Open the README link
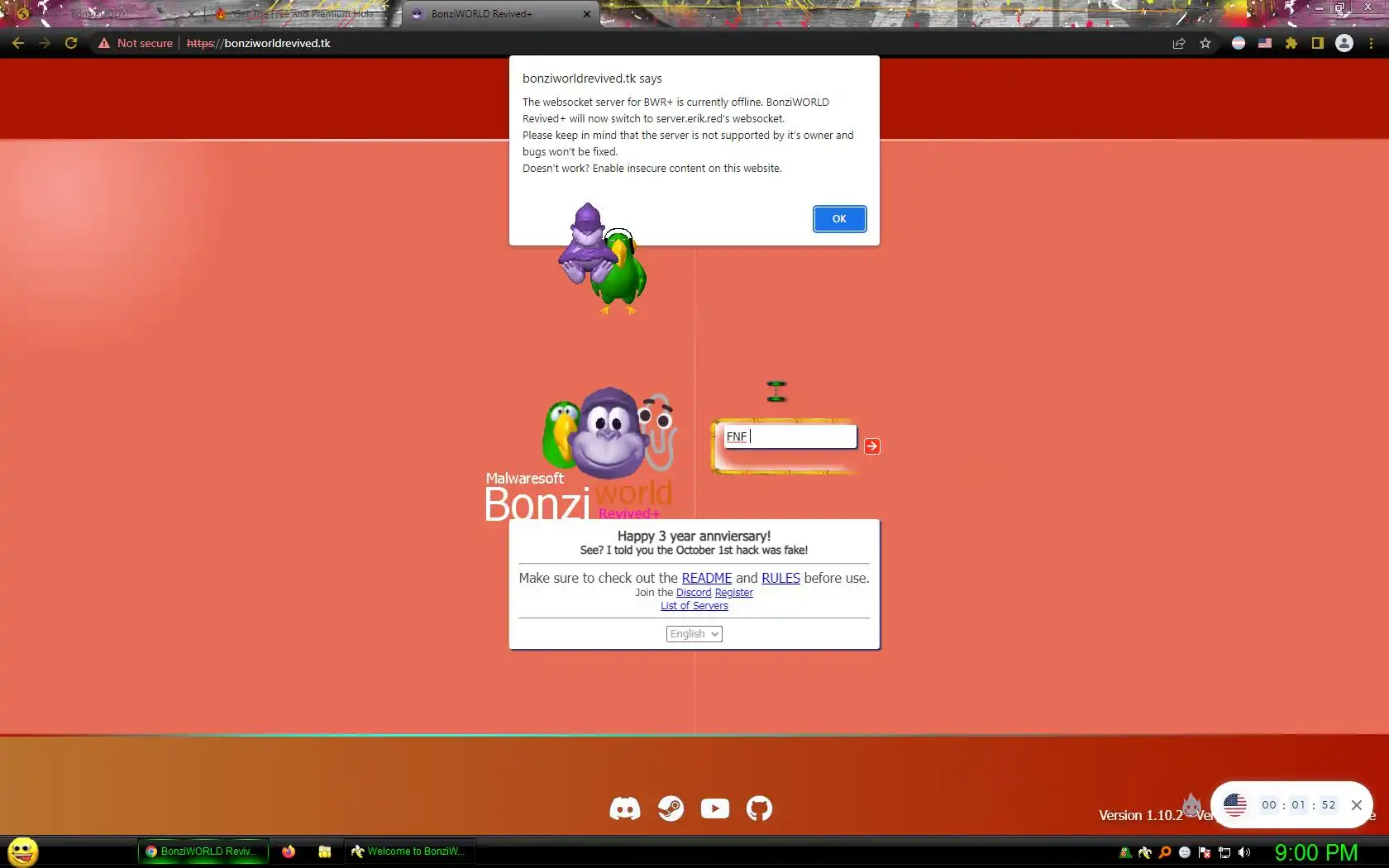 tap(707, 578)
